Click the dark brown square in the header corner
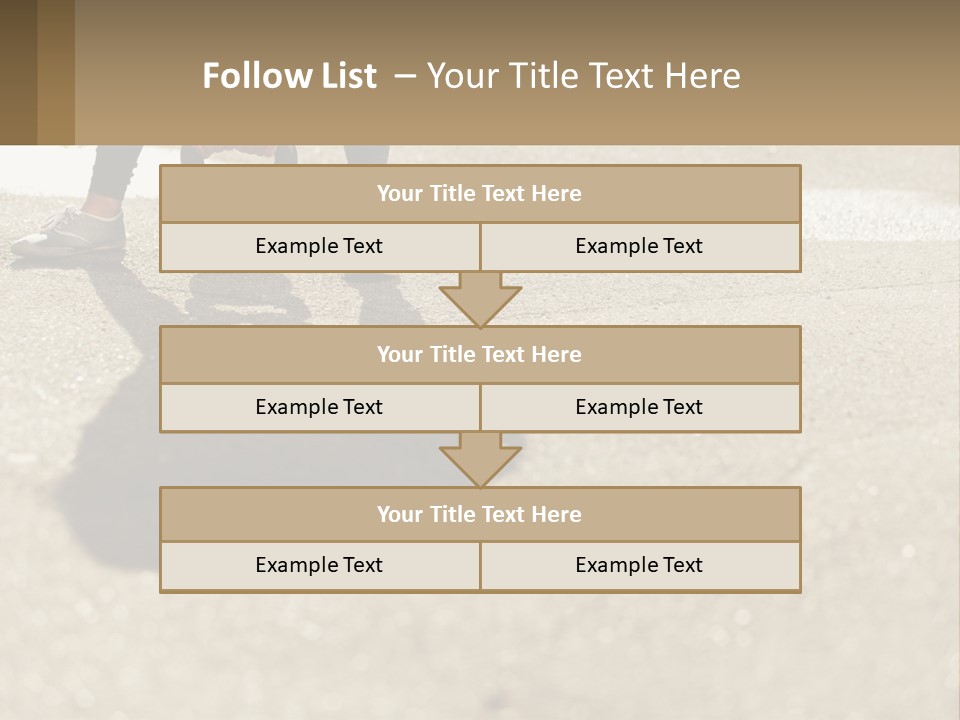Screen dimensions: 960x720 coord(18,72)
